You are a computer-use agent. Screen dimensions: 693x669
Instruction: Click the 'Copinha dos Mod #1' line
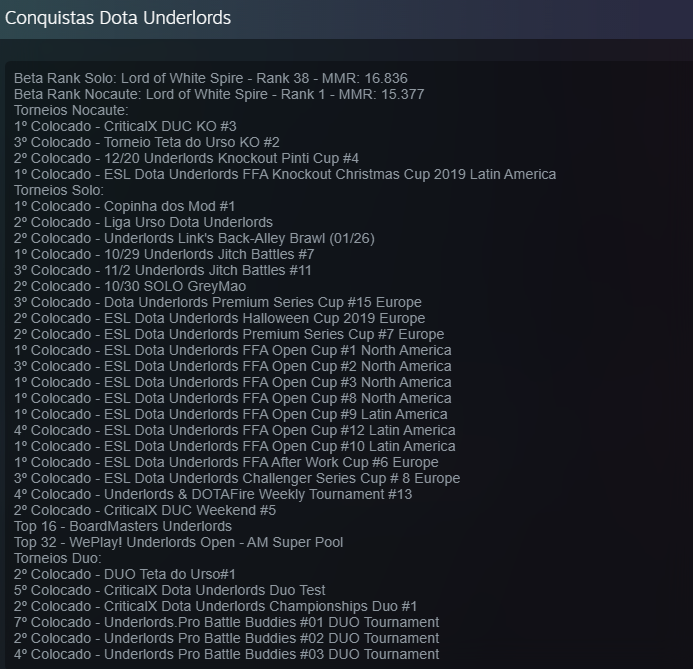[x=125, y=206]
